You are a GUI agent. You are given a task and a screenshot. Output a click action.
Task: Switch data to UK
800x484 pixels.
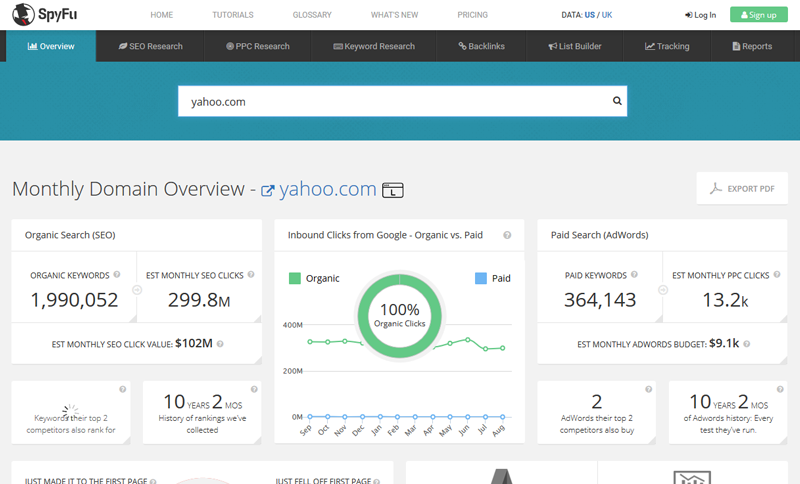coord(607,15)
